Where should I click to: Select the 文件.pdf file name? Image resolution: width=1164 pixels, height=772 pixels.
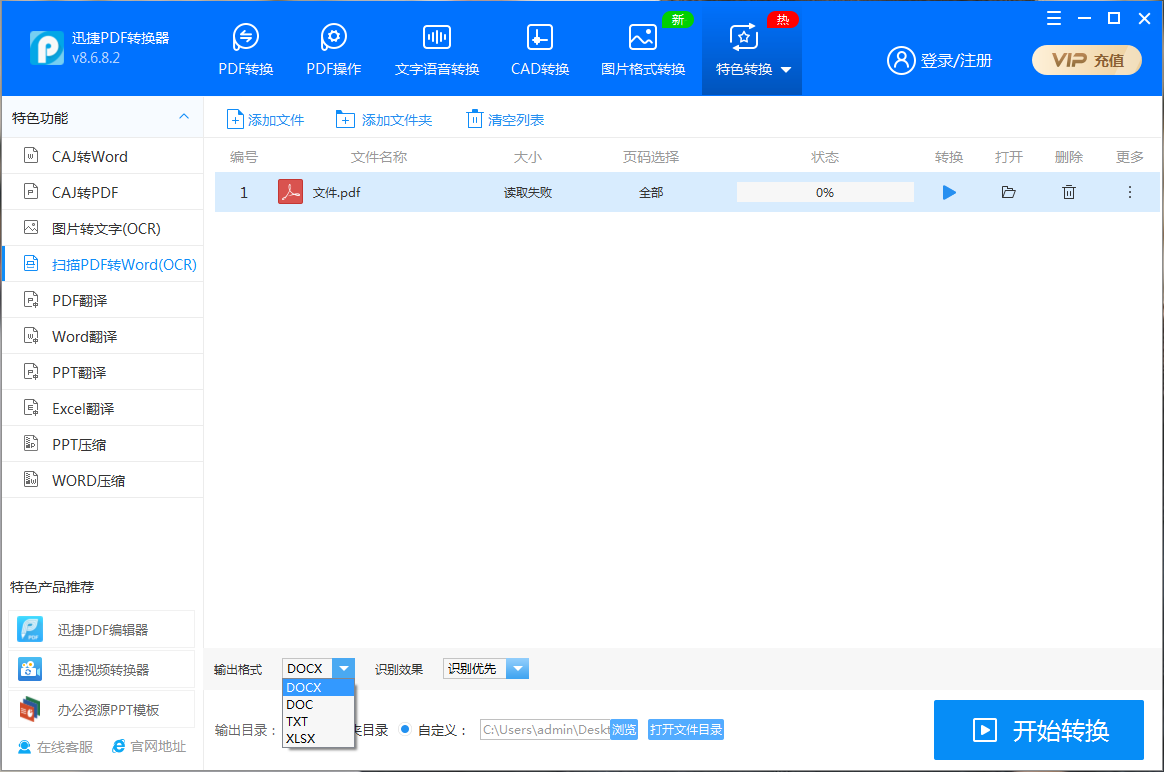click(x=336, y=192)
